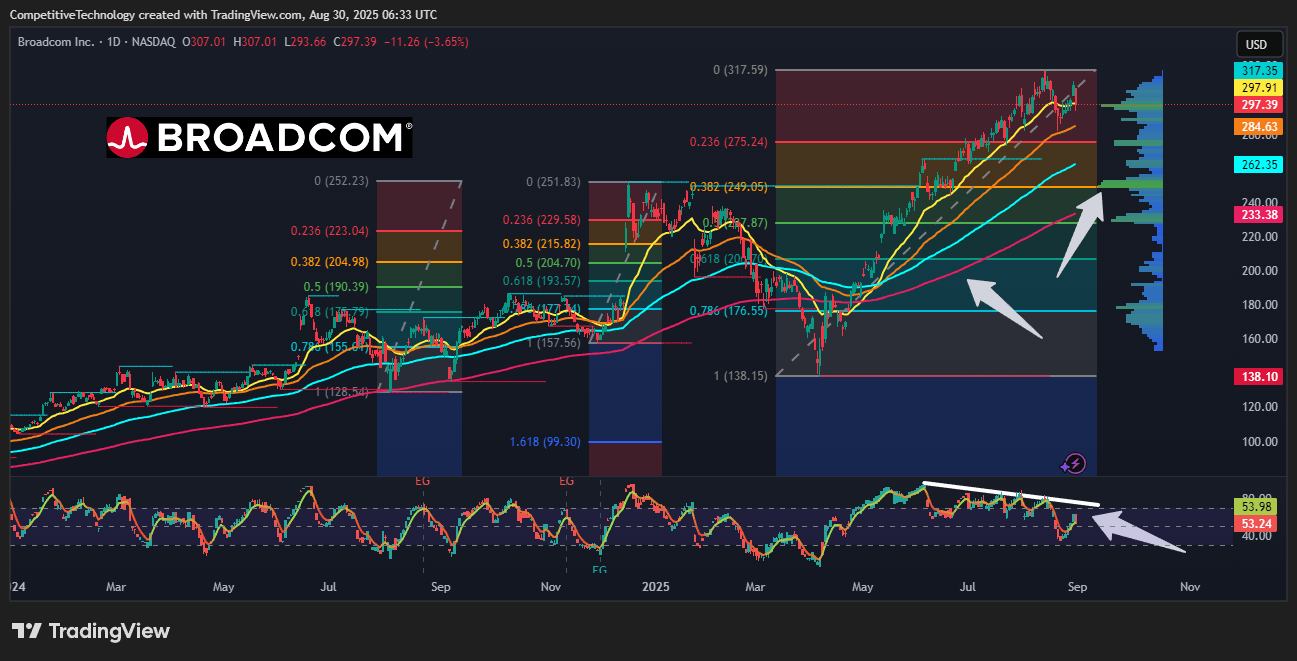
Task: Select the 138.10 Fibonacci level price label
Action: click(1256, 376)
